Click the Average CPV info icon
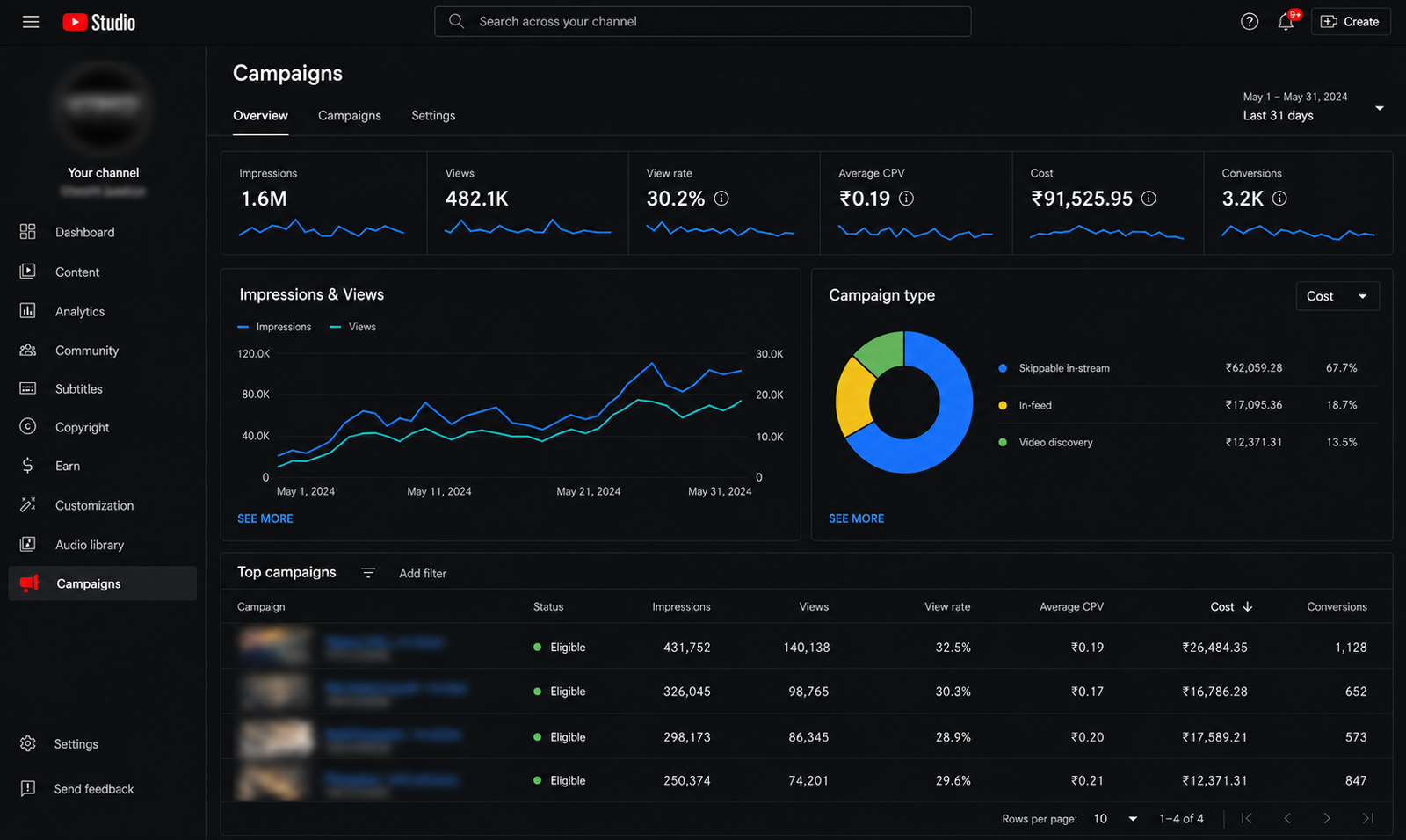 click(x=906, y=199)
